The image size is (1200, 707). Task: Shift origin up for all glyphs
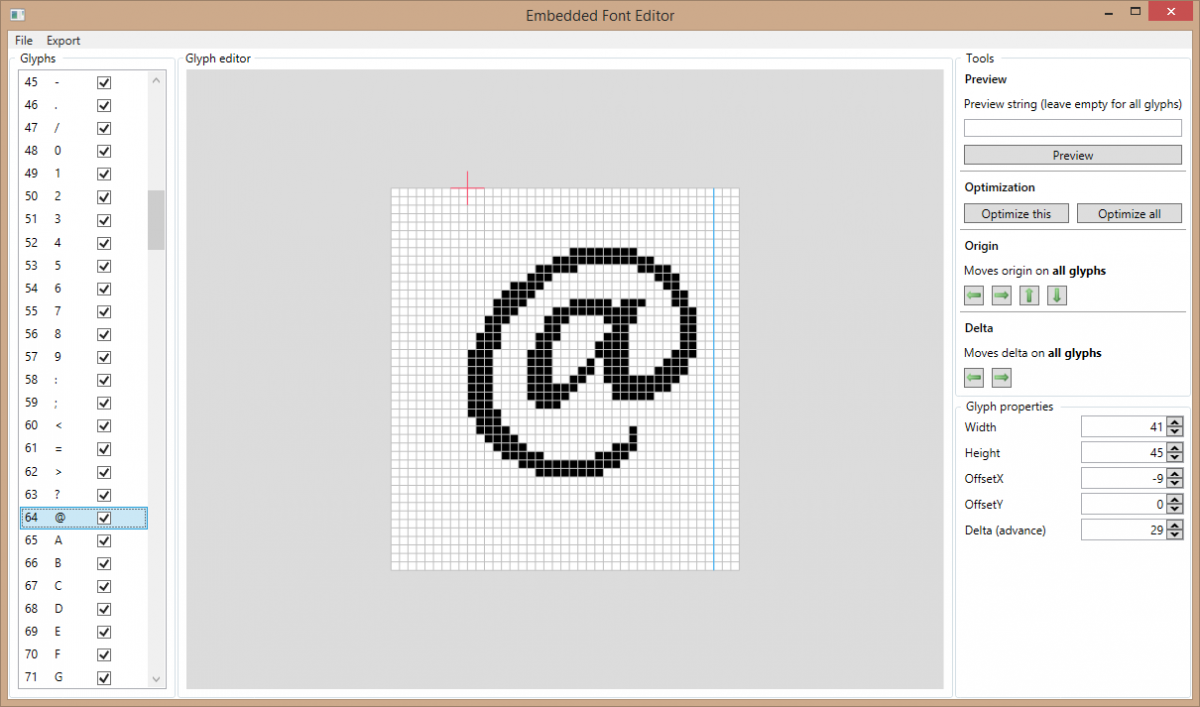click(x=1029, y=295)
